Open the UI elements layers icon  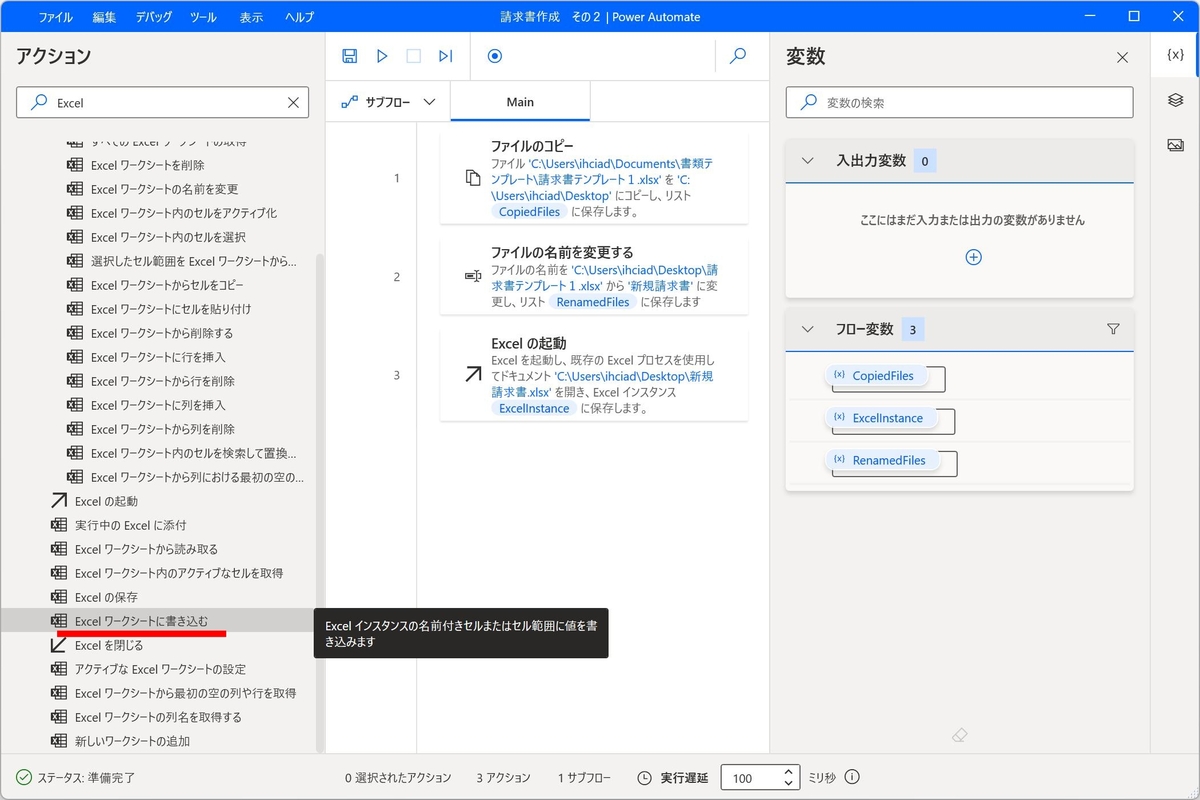(x=1176, y=100)
